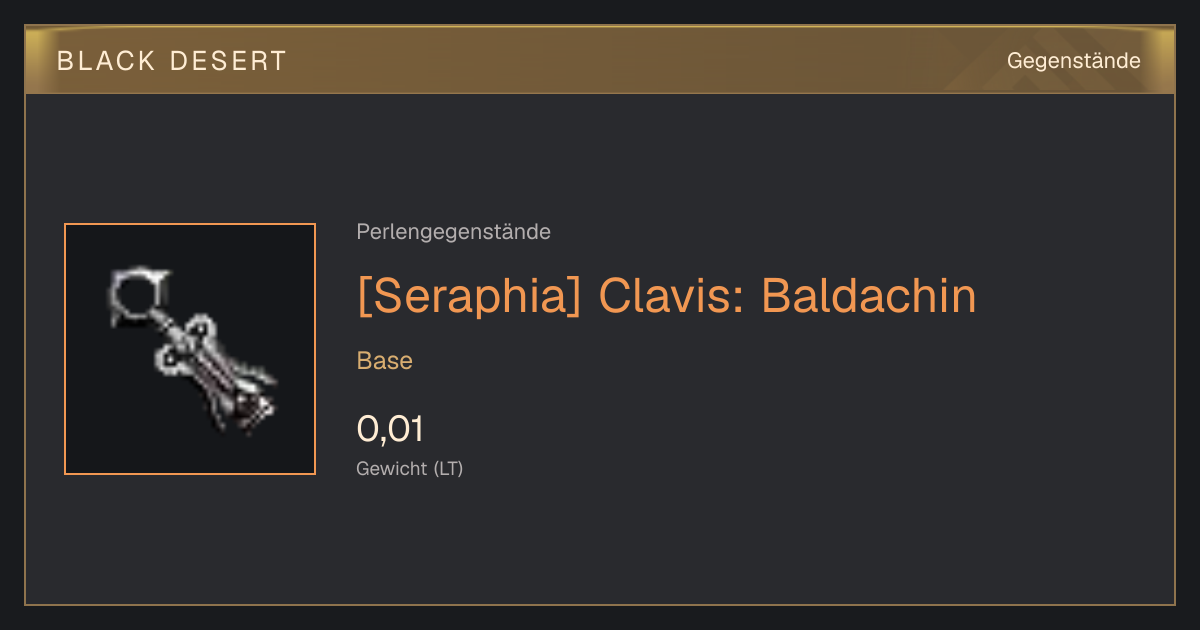Image resolution: width=1200 pixels, height=630 pixels.
Task: Click the Gewicht (LT) label
Action: [x=410, y=468]
